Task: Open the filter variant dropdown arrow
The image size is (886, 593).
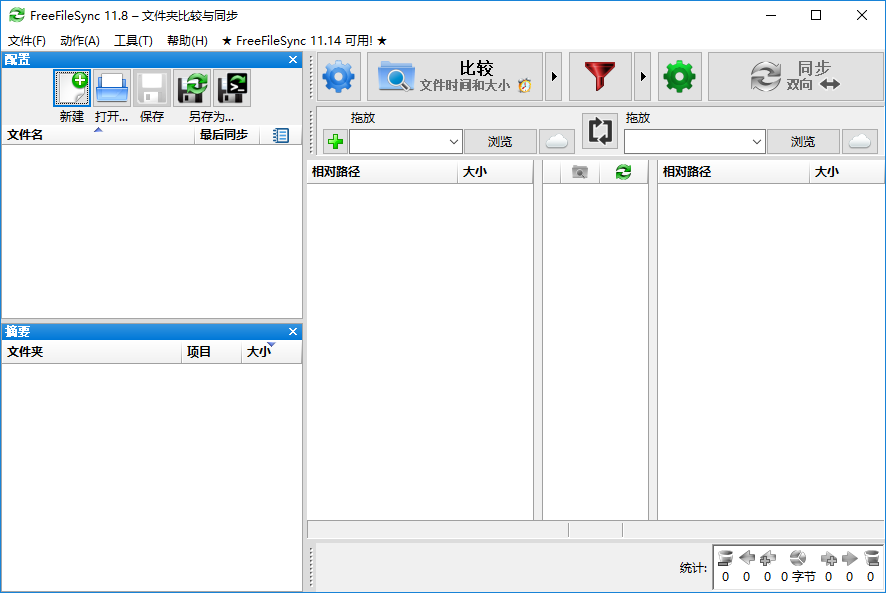Action: [643, 76]
